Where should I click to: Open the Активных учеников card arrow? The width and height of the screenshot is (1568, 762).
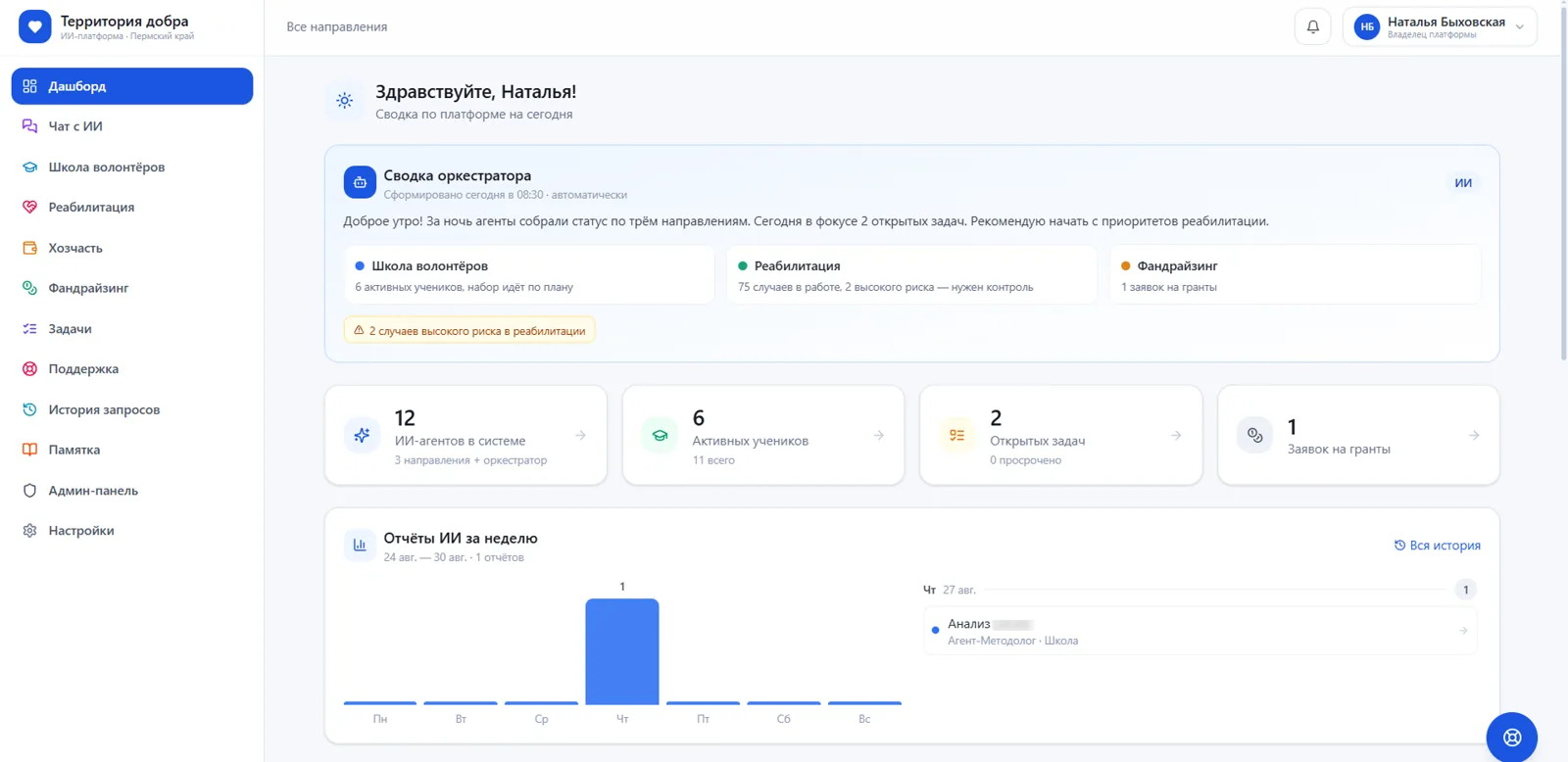pos(879,435)
